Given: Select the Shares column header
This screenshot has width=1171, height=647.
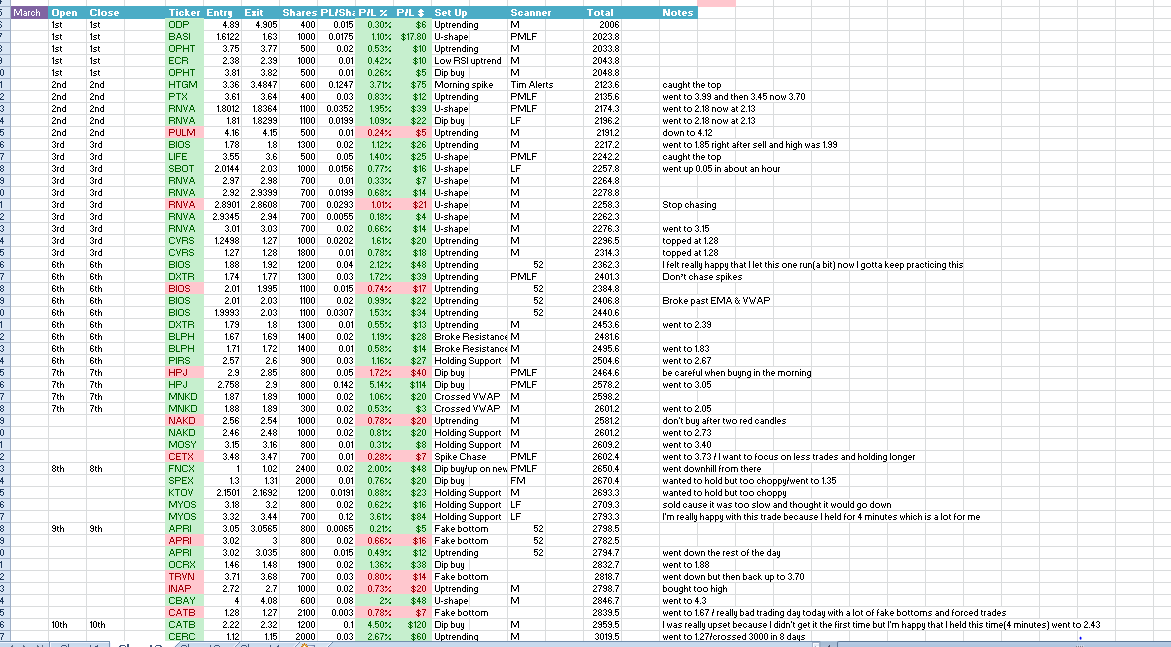Looking at the screenshot, I should point(299,13).
